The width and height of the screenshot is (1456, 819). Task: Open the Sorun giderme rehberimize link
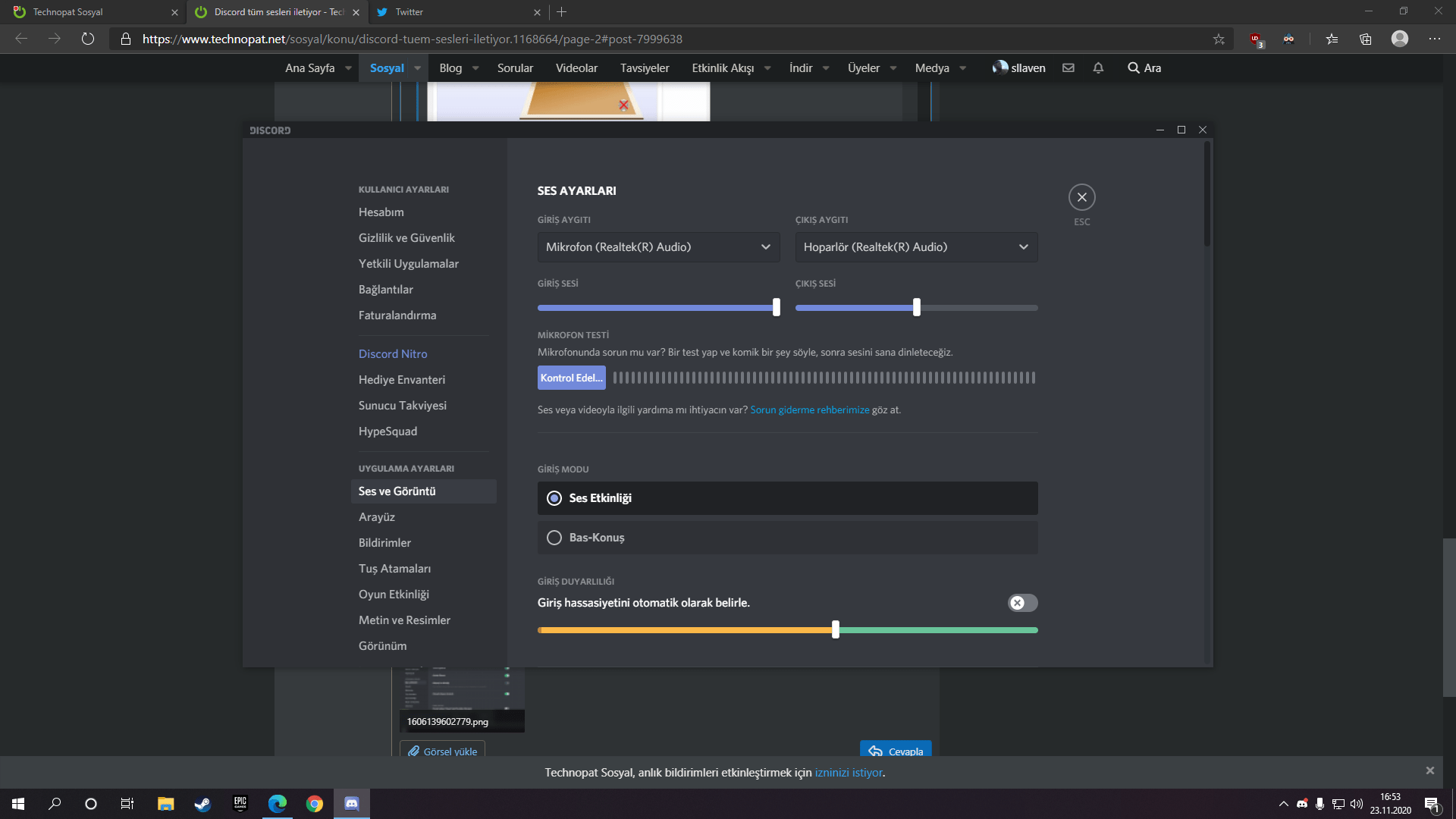pos(809,410)
